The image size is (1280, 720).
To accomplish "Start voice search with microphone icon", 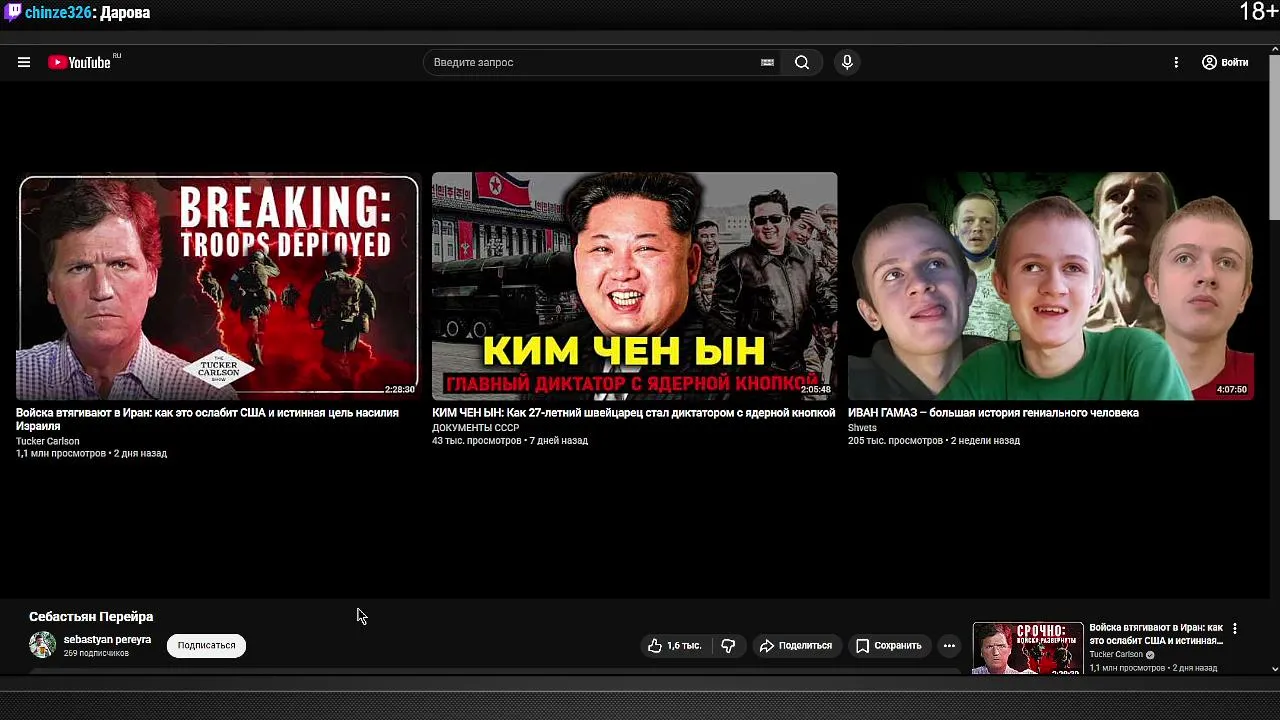I will (x=847, y=62).
